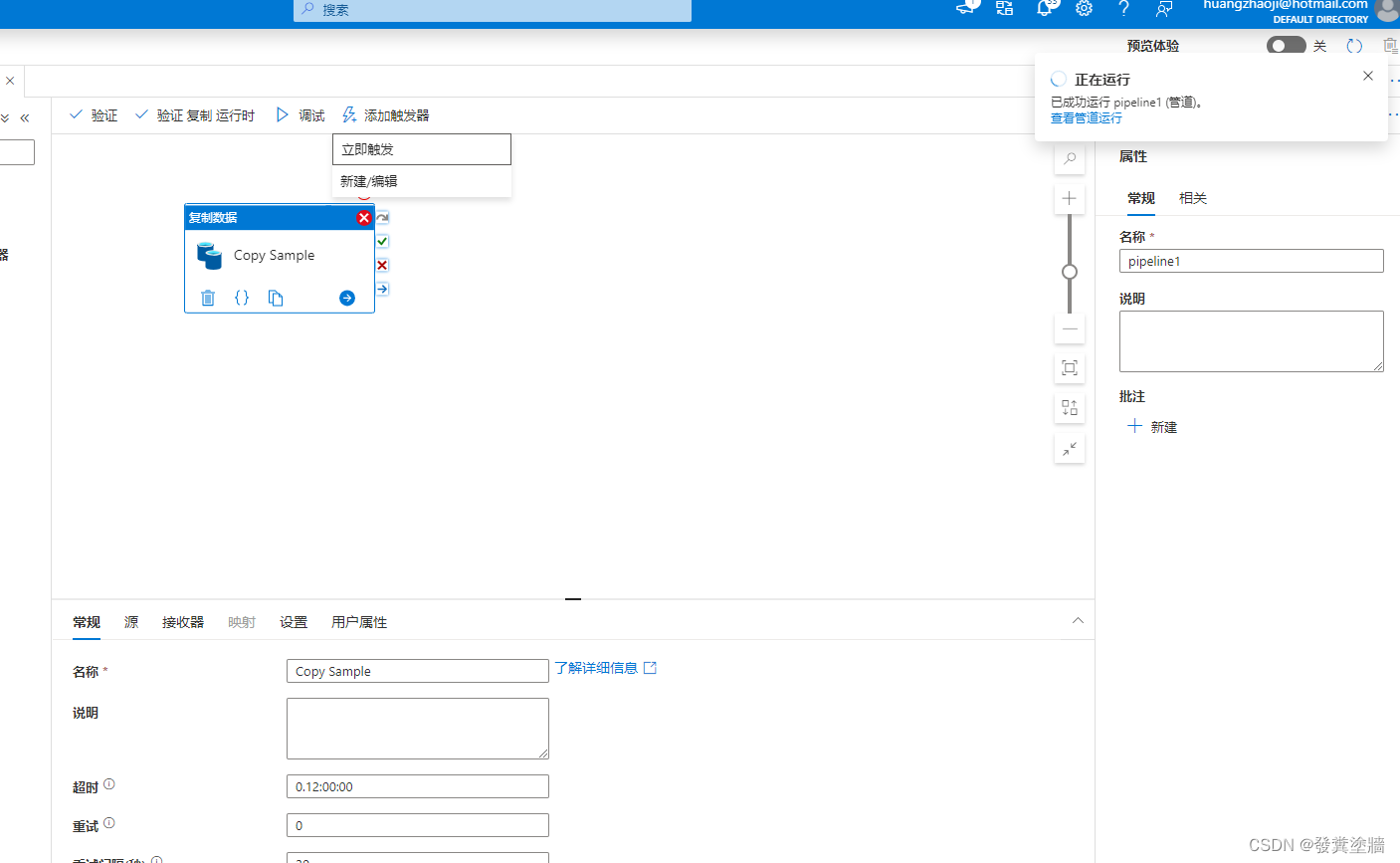Zoom in canvas with plus button
Image resolution: width=1400 pixels, height=863 pixels.
click(x=1070, y=198)
